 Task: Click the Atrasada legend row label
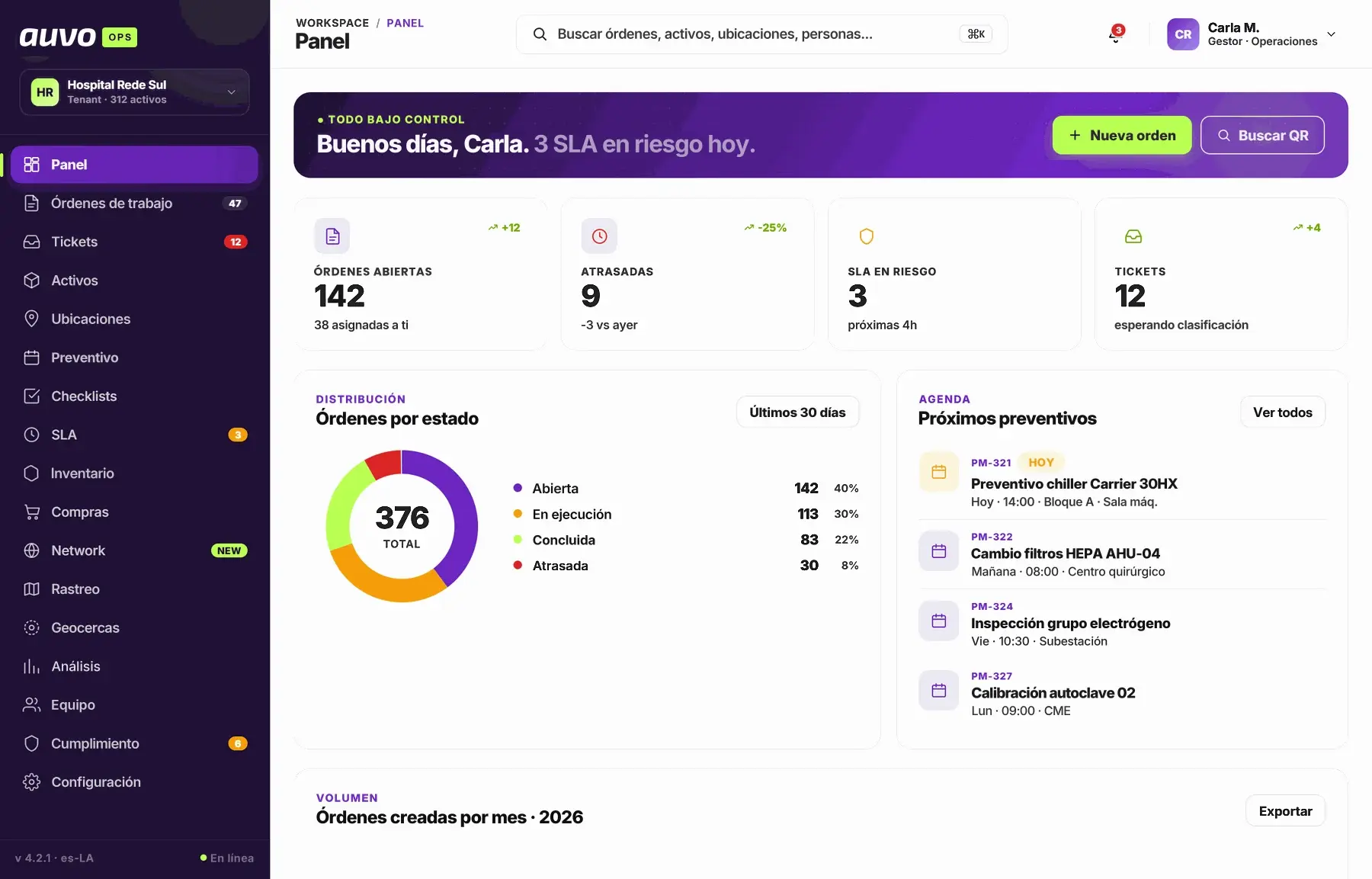tap(560, 566)
